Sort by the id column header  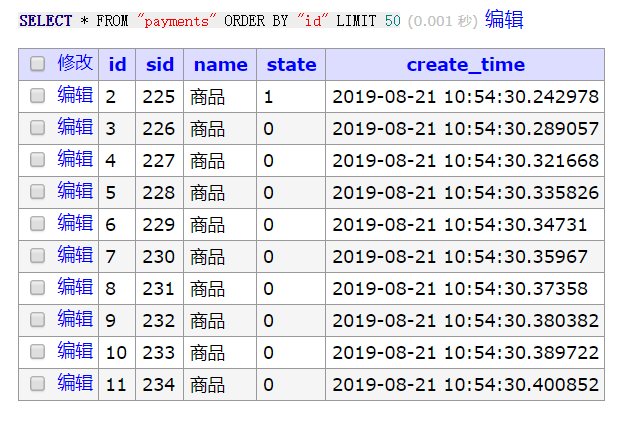point(117,64)
